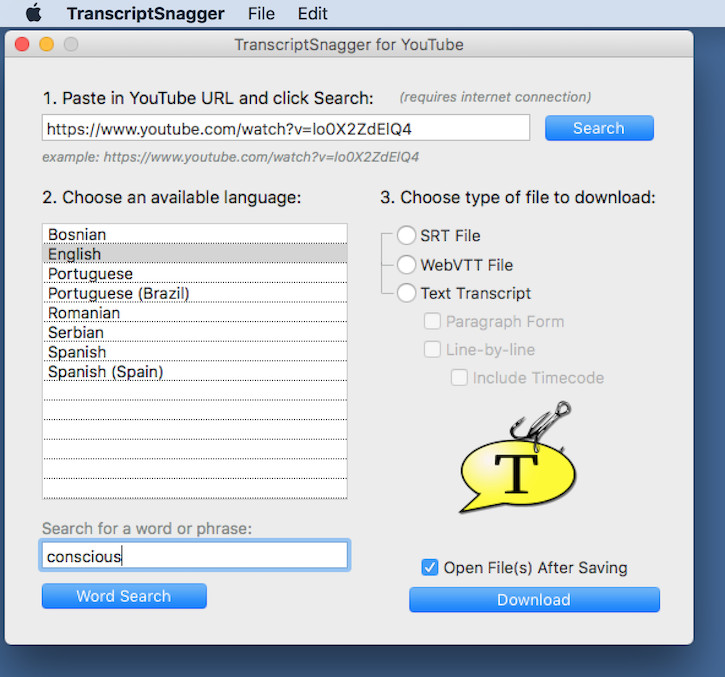
Task: Select Portuguese (Brazil) in the language list
Action: [x=195, y=293]
